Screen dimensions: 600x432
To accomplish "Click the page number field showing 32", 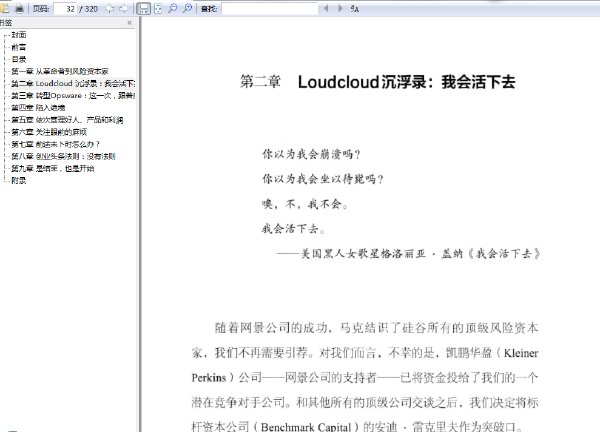I will (65, 8).
